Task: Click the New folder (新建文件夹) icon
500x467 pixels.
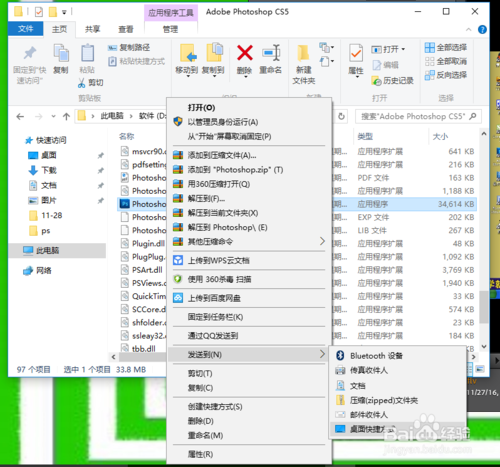Action: (303, 53)
